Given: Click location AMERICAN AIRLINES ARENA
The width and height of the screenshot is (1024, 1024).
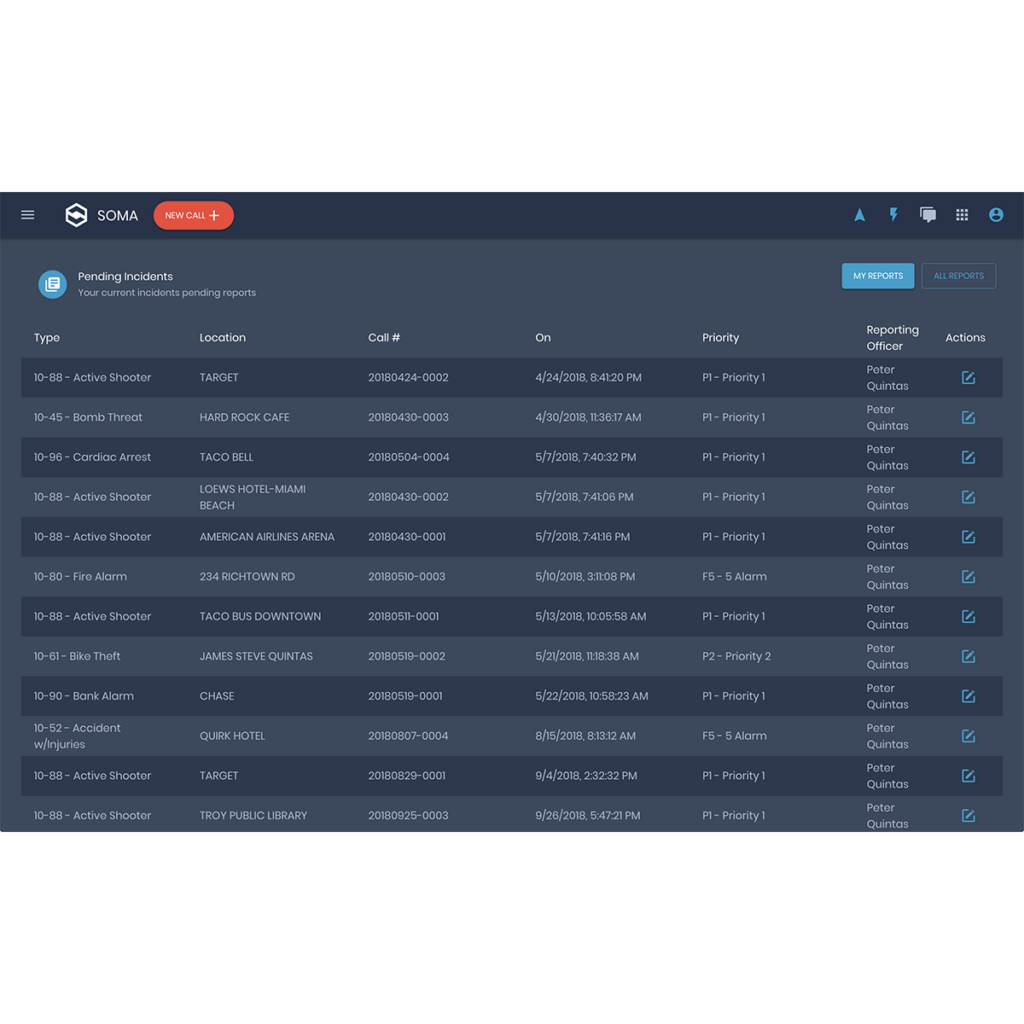Looking at the screenshot, I should (266, 537).
